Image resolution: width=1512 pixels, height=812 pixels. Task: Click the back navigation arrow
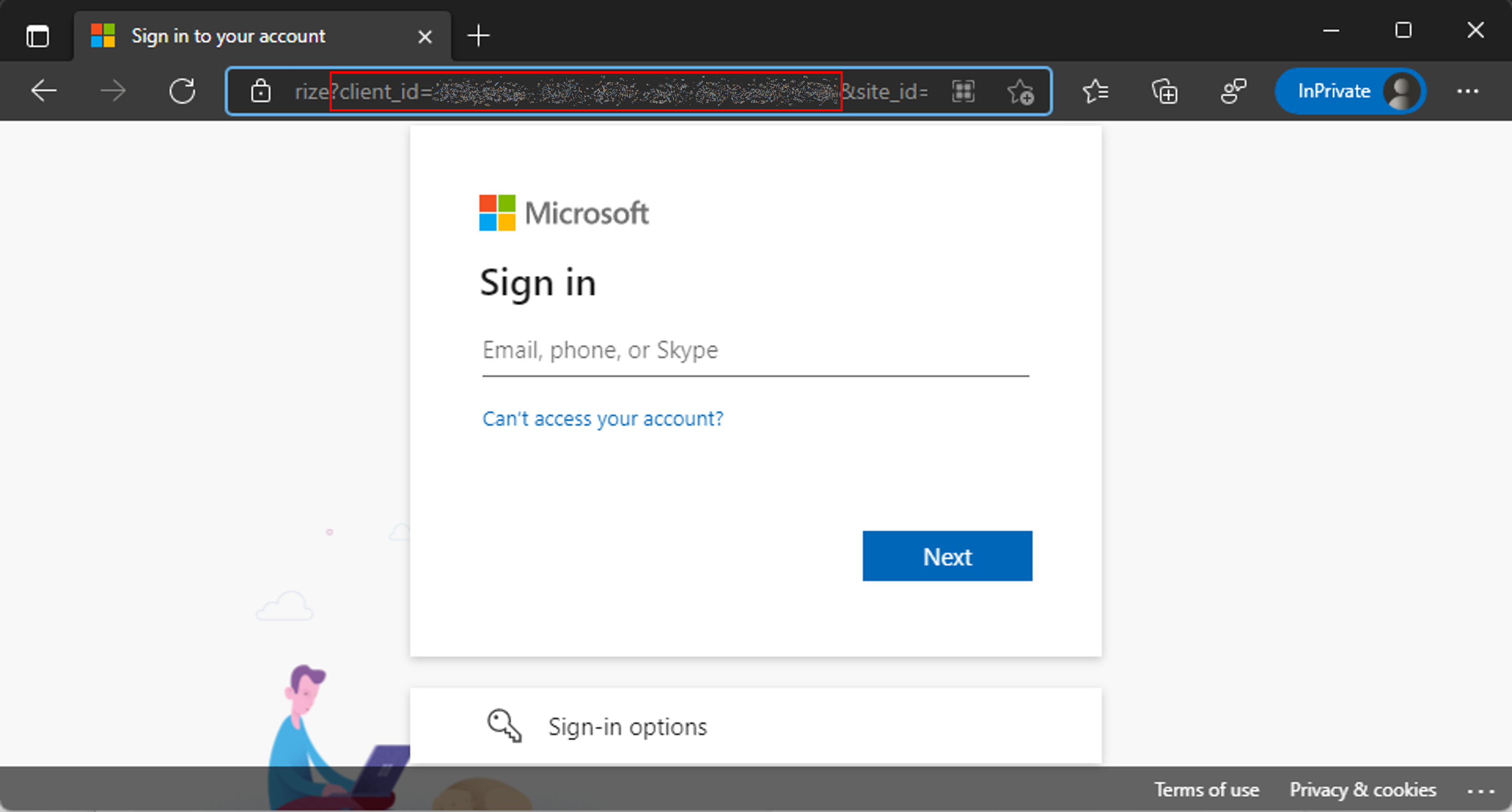(x=41, y=92)
